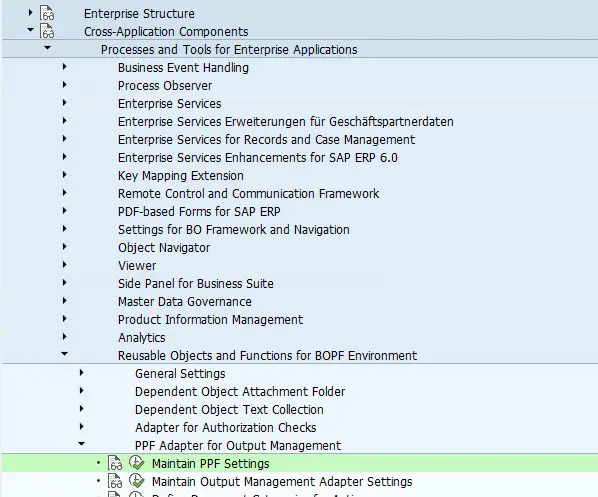Screen dimensions: 598x497
Task: Expand the Master Data Governance node
Action: [64, 301]
